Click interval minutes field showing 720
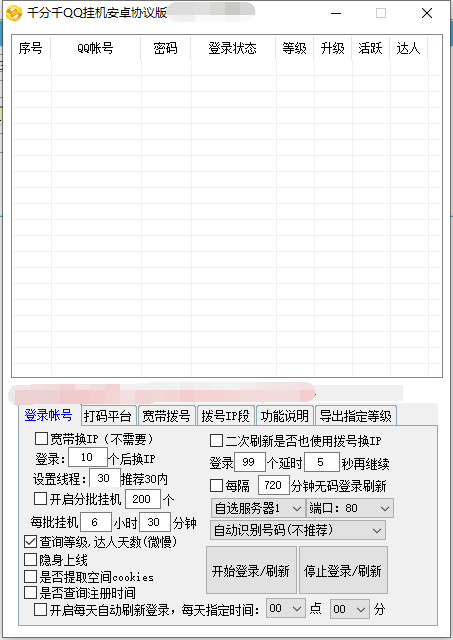This screenshot has width=453, height=640. [273, 485]
